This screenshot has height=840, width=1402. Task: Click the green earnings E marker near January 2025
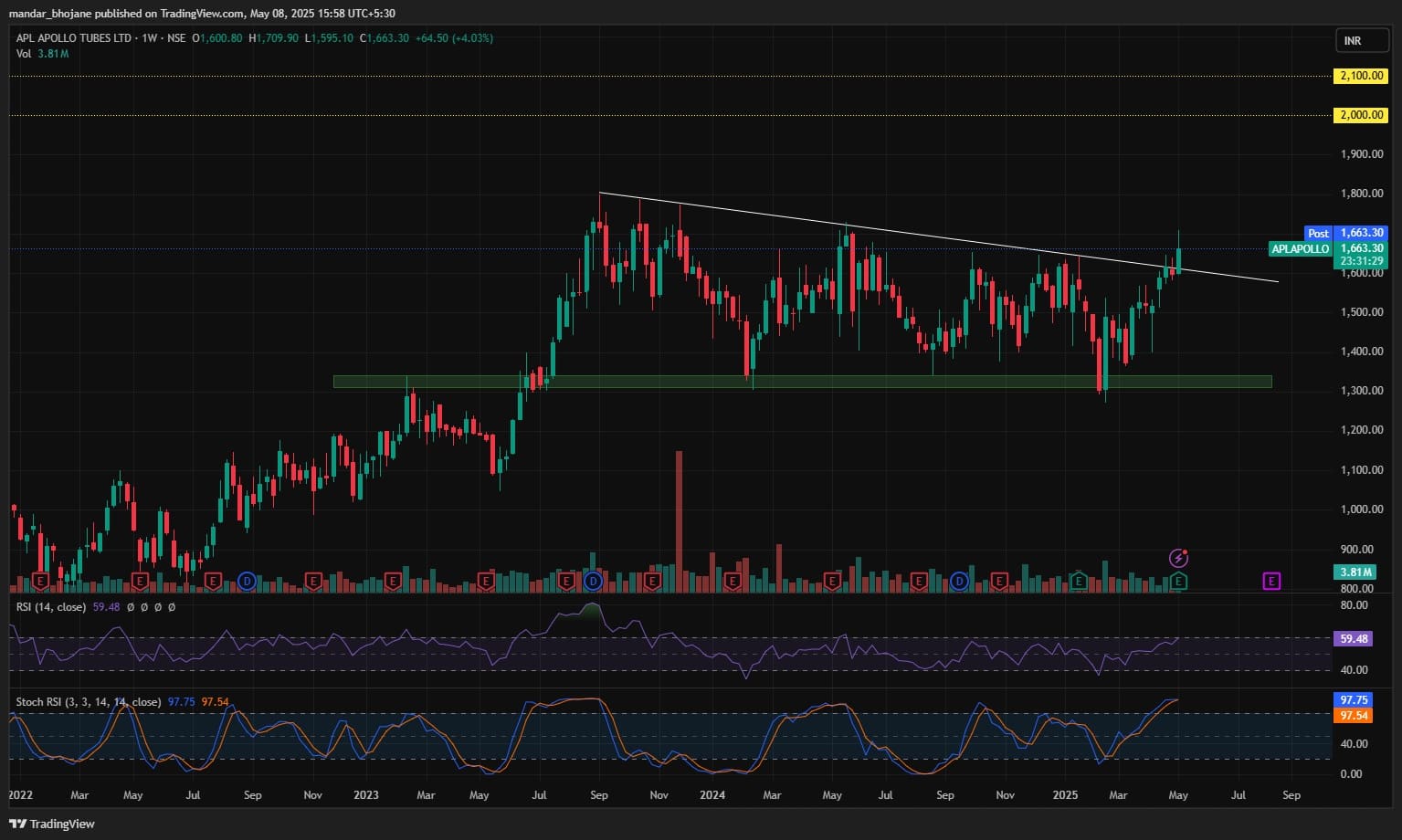pyautogui.click(x=1079, y=581)
